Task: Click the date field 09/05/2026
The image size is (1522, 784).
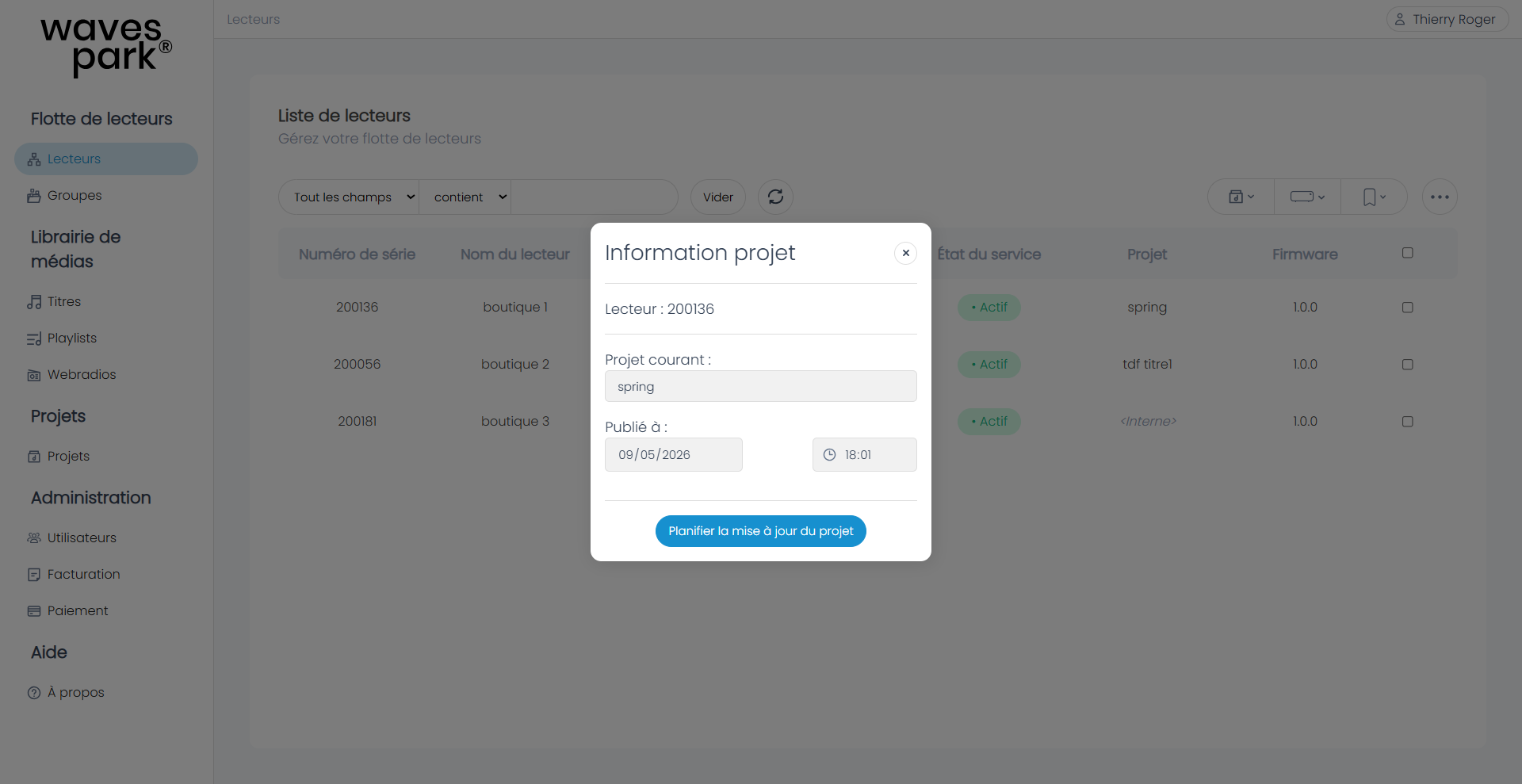Action: pos(673,455)
